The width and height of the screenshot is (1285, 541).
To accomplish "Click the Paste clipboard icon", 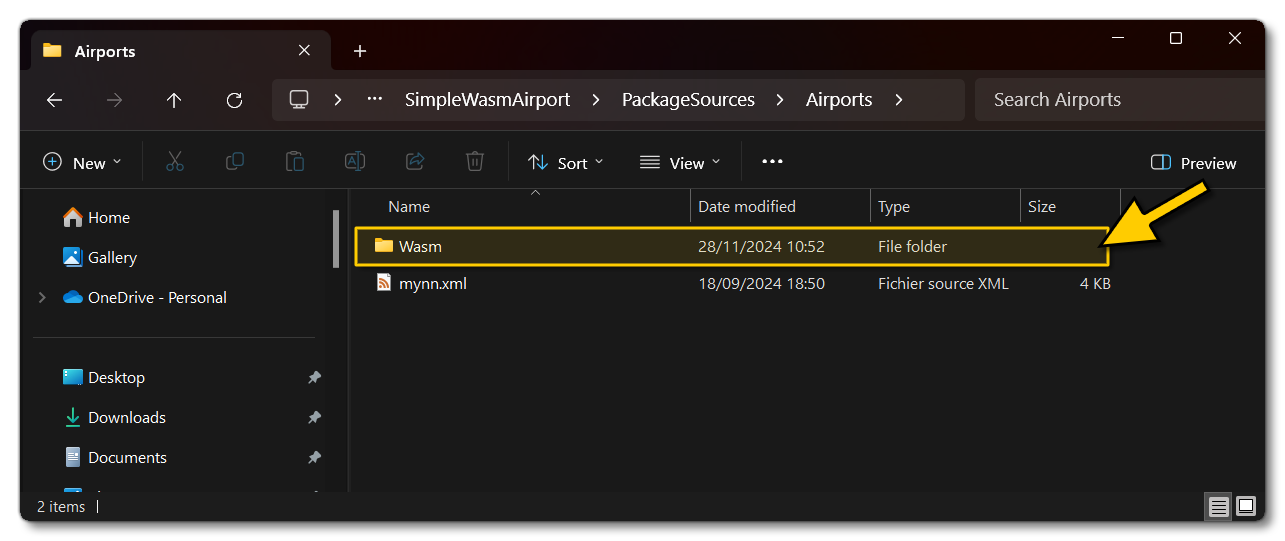I will [x=295, y=162].
